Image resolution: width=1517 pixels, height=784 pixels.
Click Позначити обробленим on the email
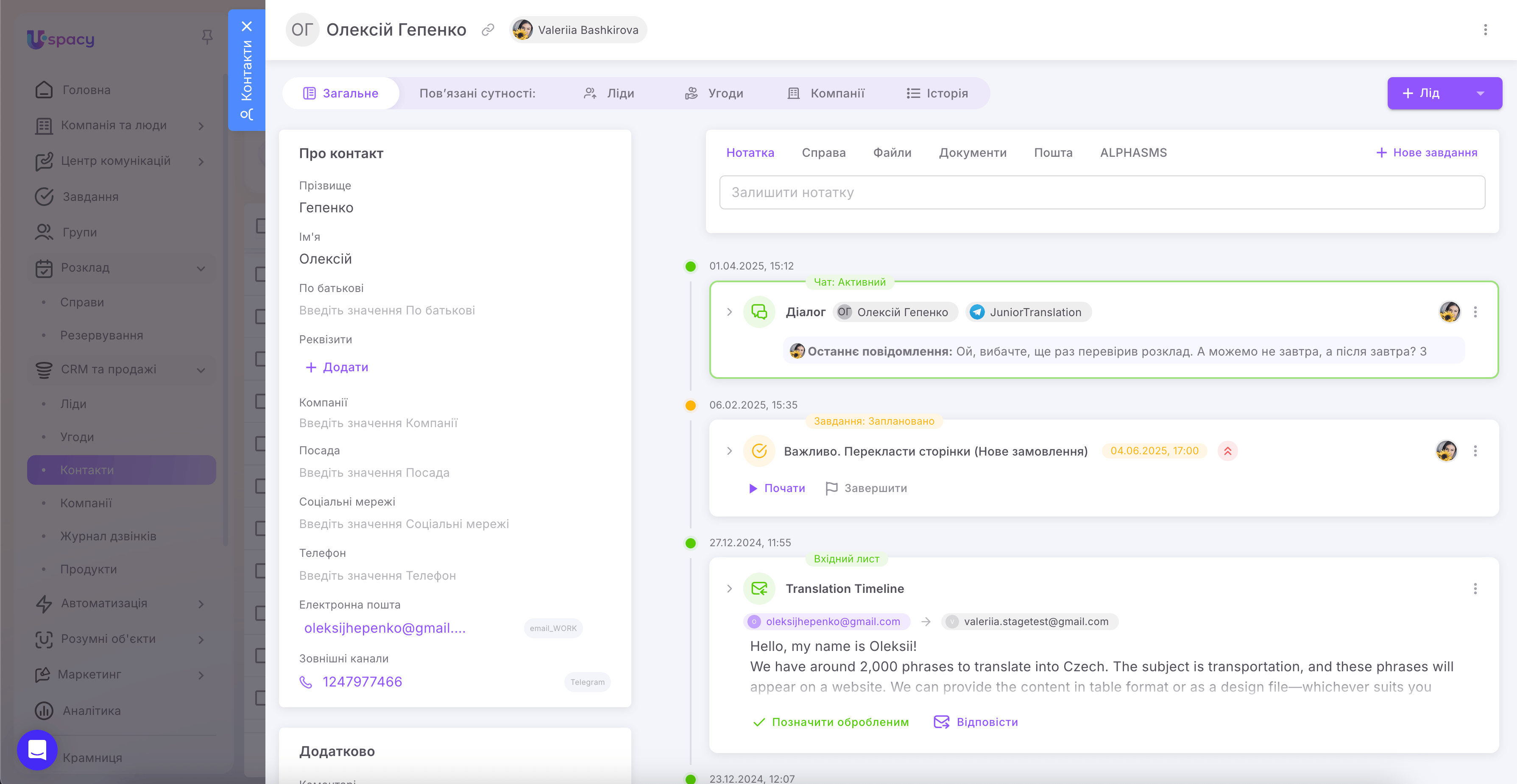831,722
